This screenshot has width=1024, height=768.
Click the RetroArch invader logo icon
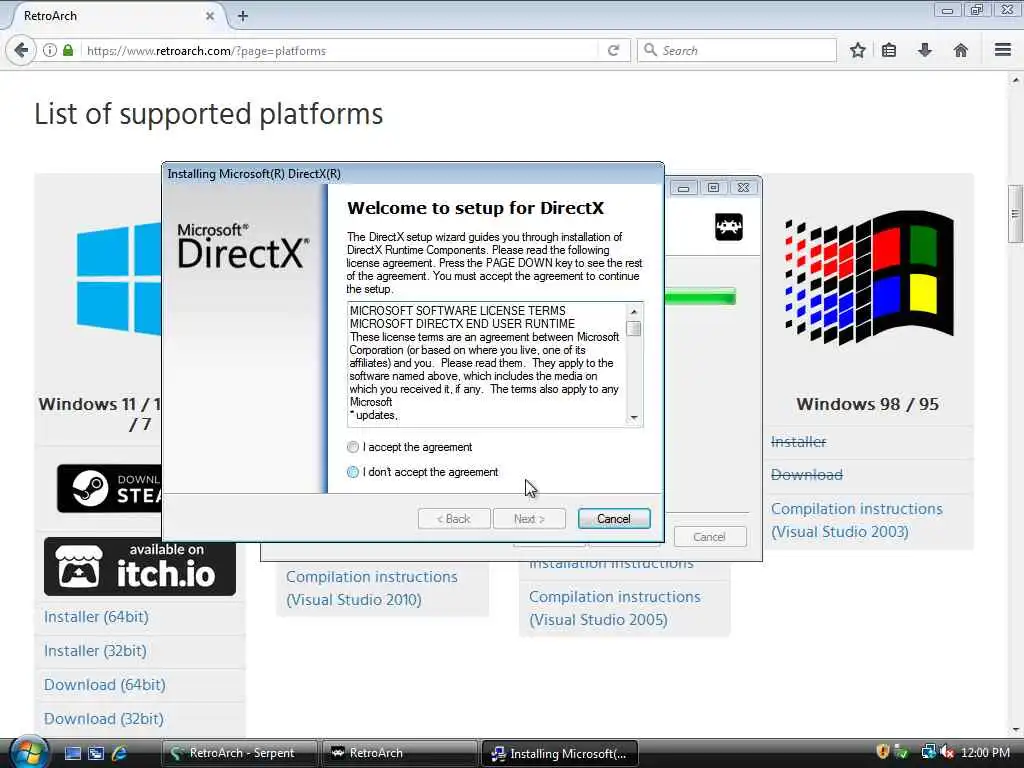click(x=729, y=227)
